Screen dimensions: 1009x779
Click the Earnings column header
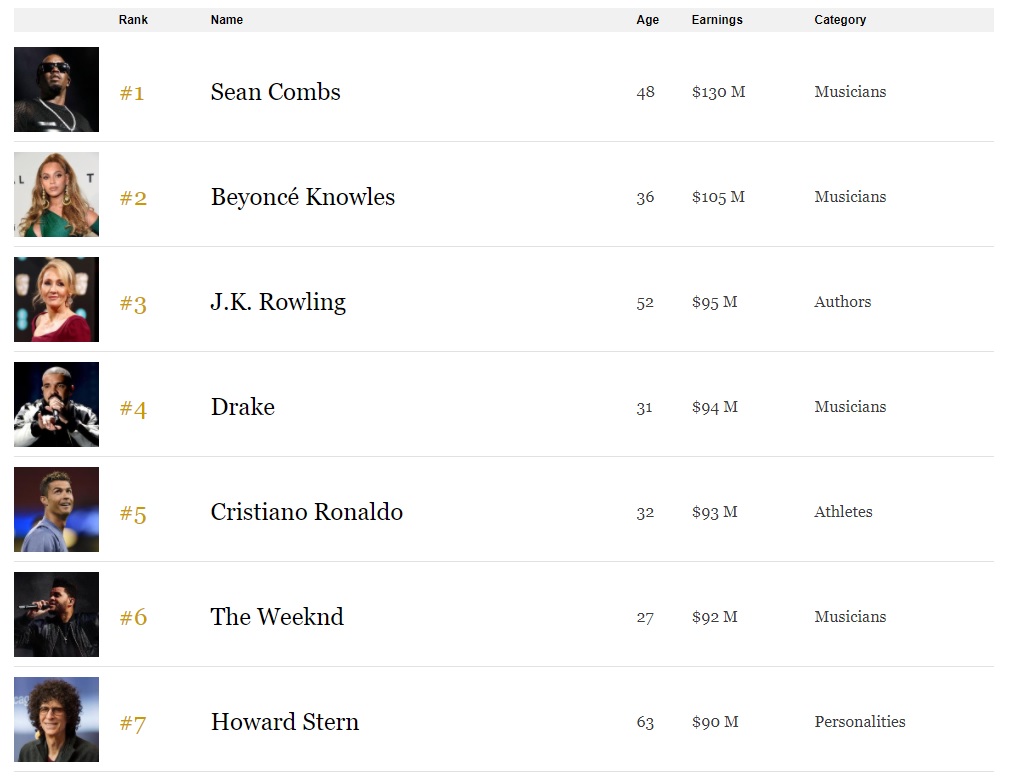pos(717,20)
